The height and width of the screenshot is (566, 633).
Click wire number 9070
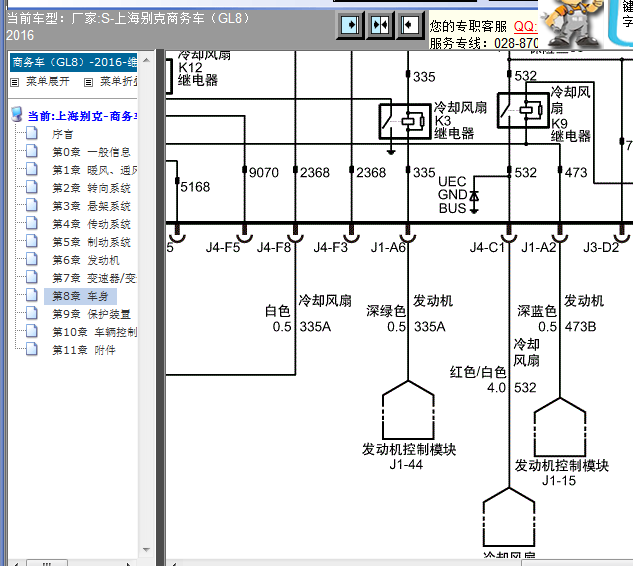[264, 173]
